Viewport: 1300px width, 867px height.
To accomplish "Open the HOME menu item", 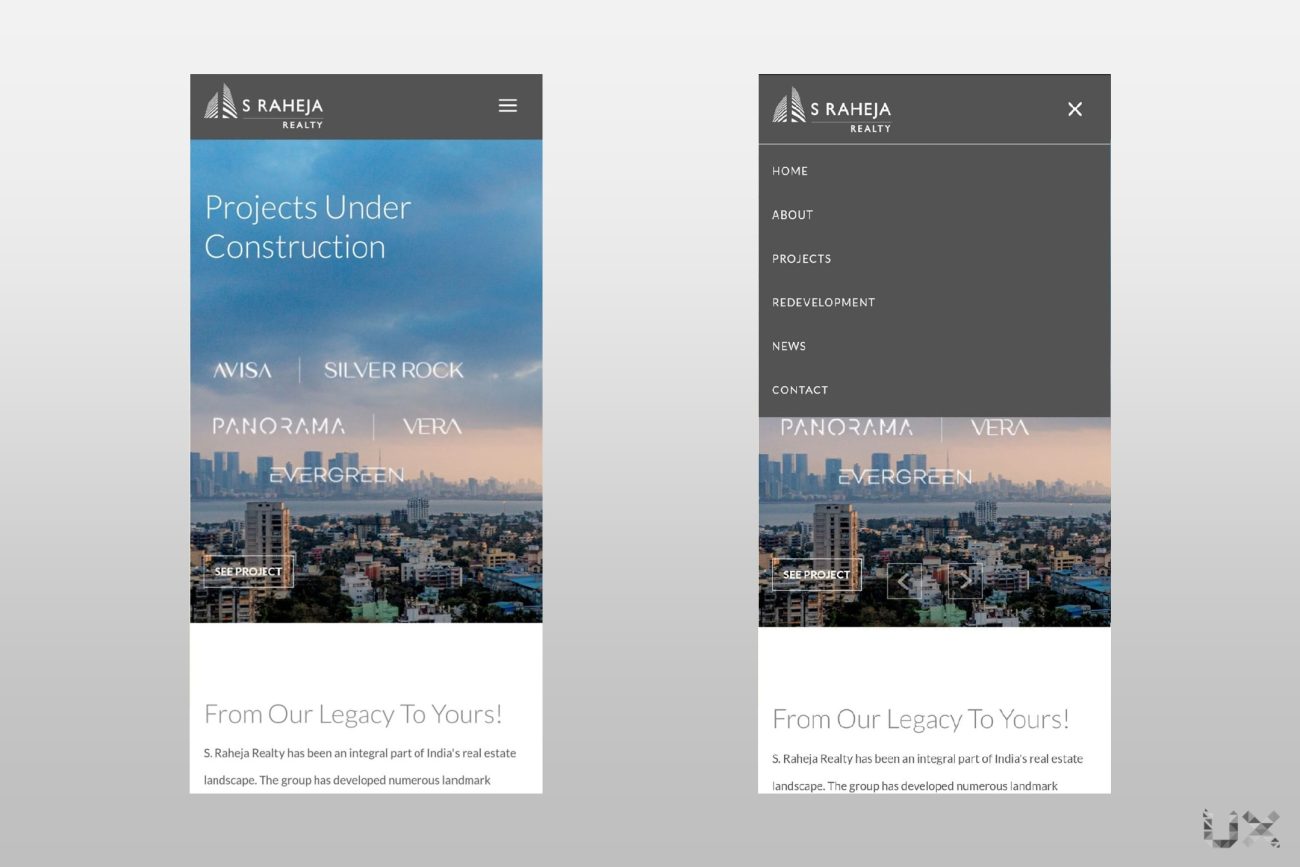I will click(x=790, y=171).
